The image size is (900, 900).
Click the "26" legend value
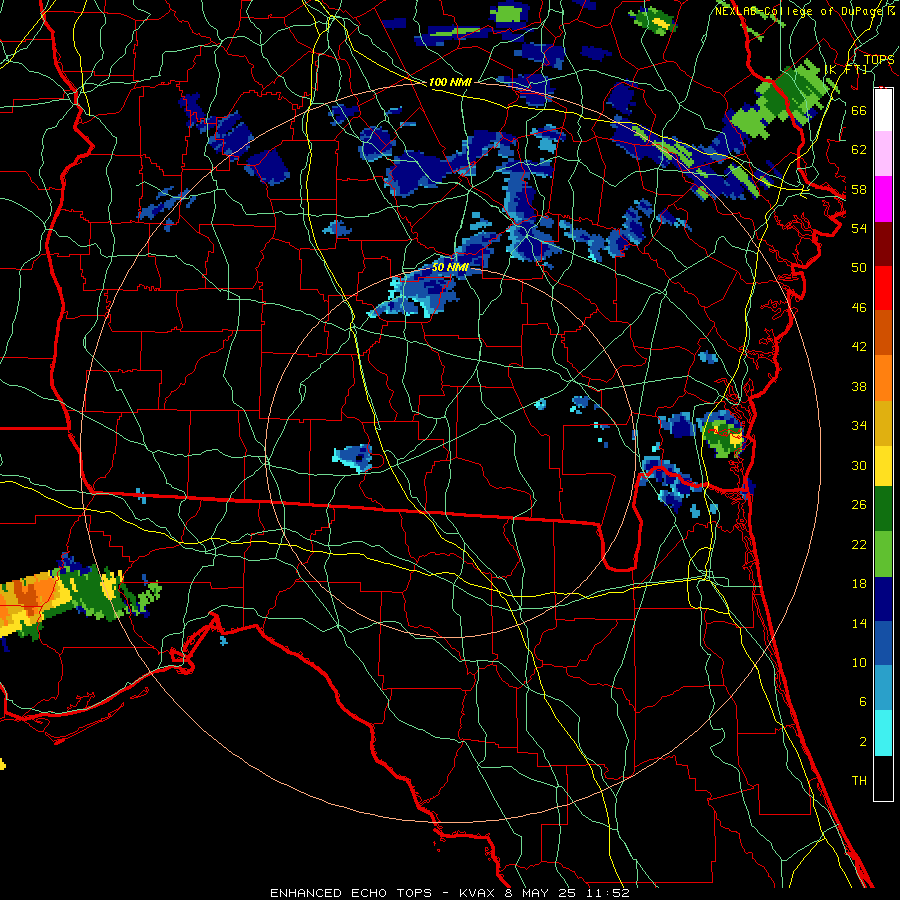click(859, 505)
